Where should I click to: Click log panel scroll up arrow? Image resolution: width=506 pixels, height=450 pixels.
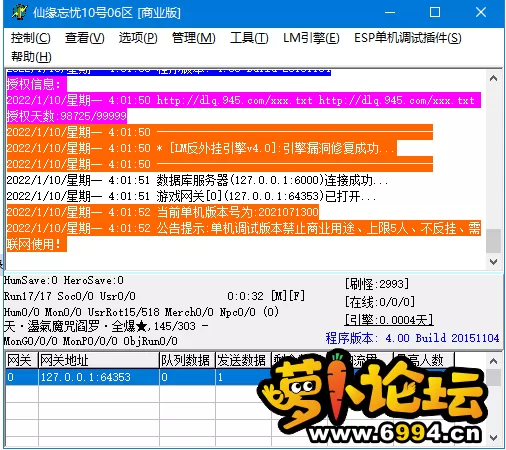coord(493,78)
